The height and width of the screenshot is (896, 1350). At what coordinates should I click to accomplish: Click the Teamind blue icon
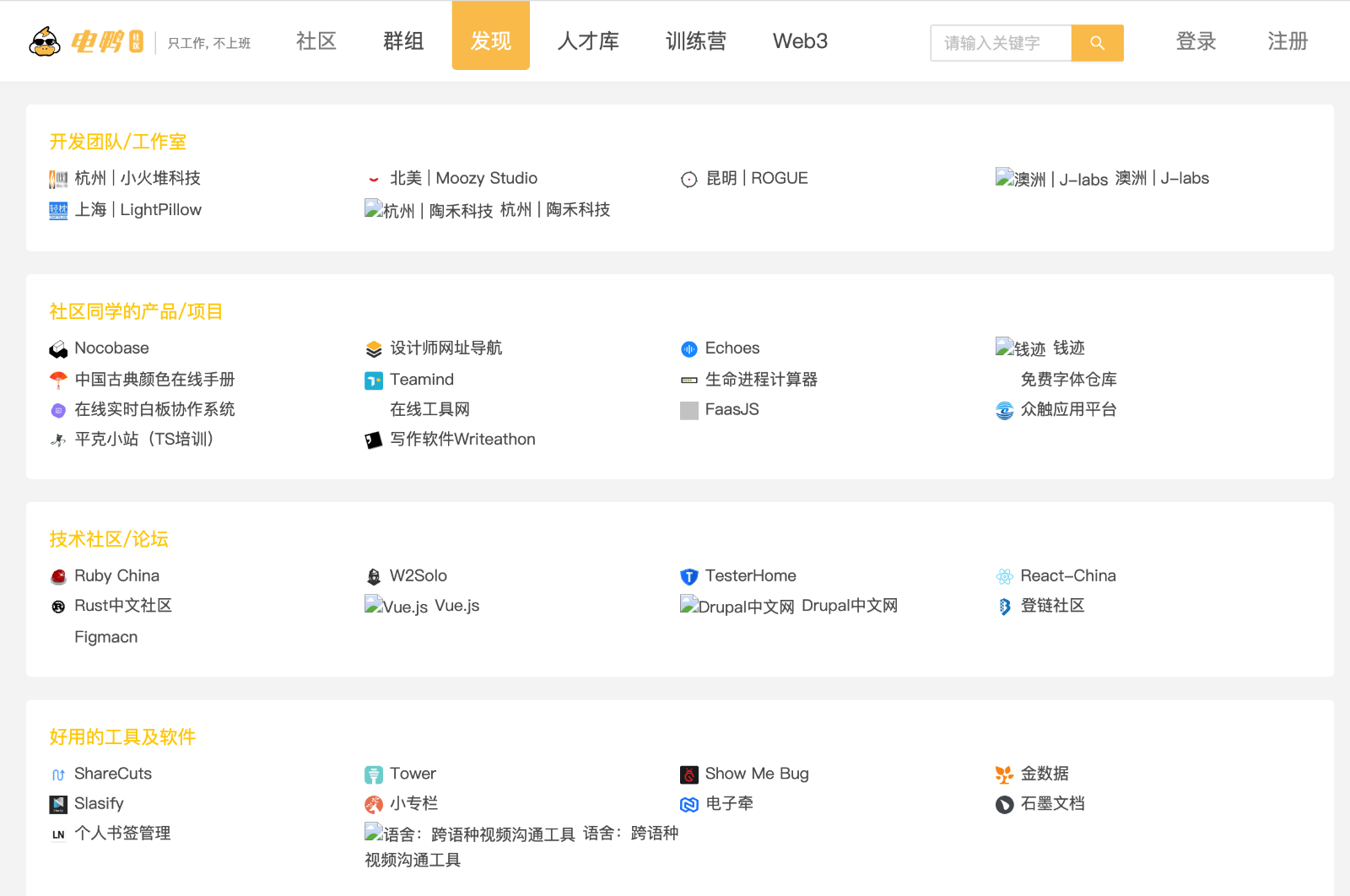pos(374,381)
